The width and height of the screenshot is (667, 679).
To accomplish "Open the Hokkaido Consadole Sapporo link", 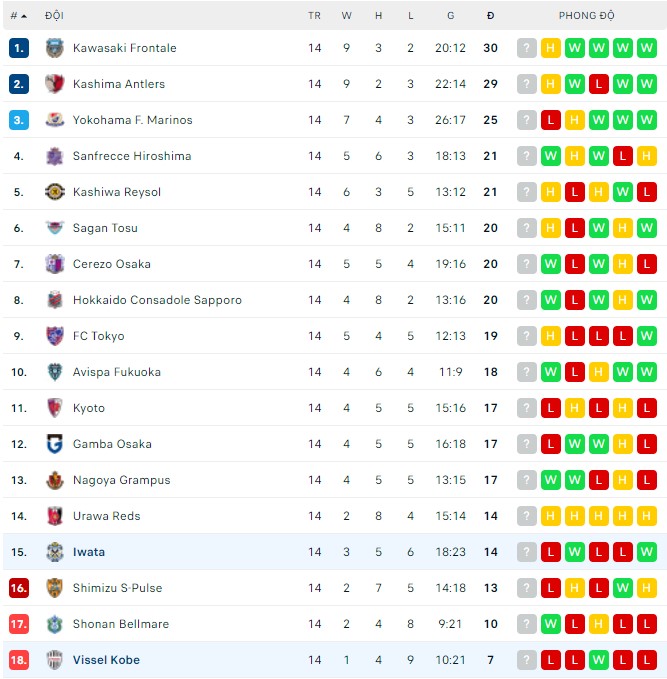I will pos(157,300).
